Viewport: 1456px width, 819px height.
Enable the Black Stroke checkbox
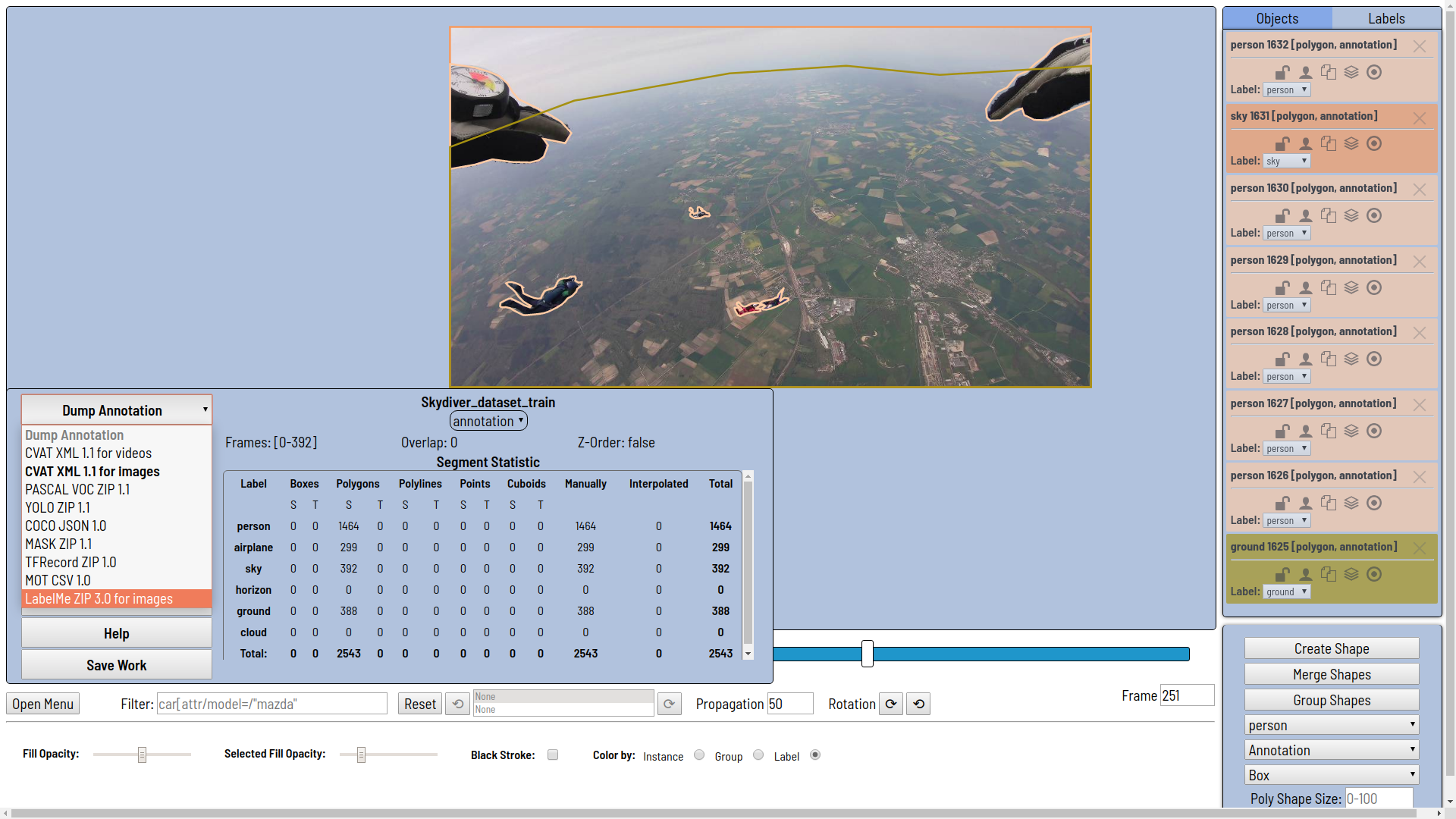(x=553, y=755)
